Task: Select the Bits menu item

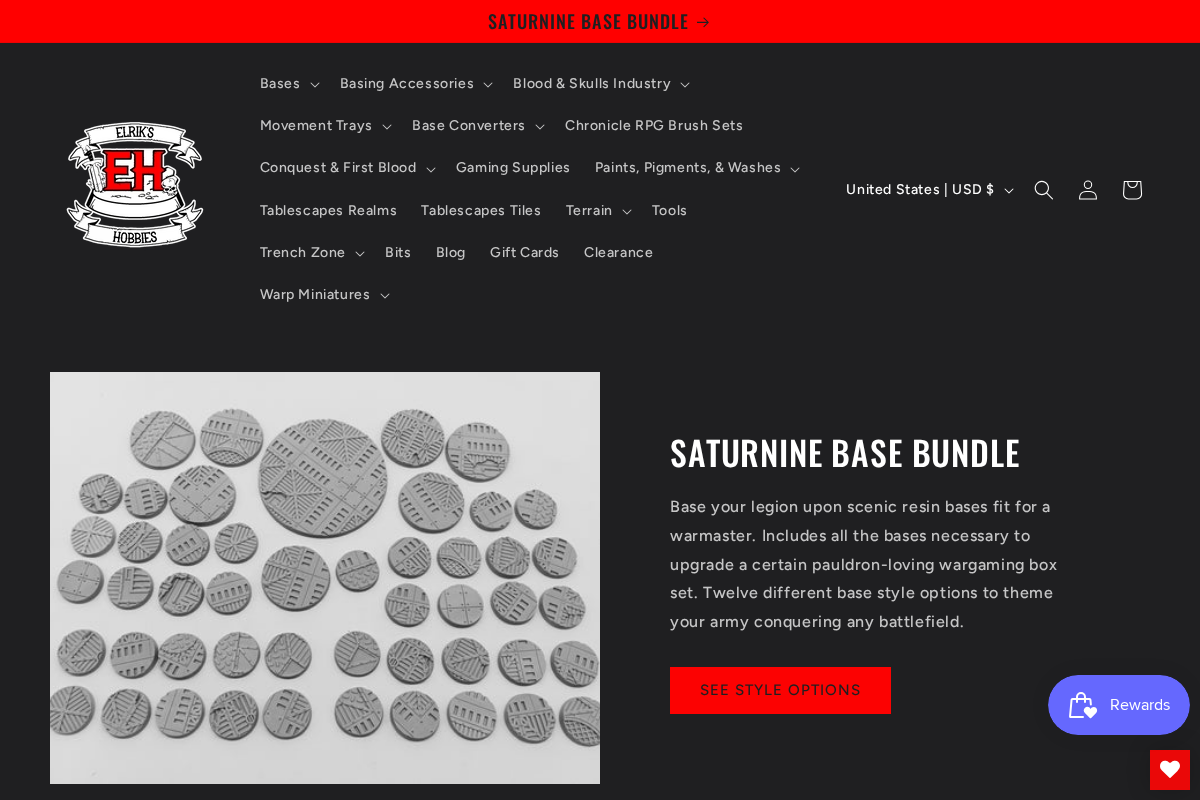Action: [x=398, y=252]
